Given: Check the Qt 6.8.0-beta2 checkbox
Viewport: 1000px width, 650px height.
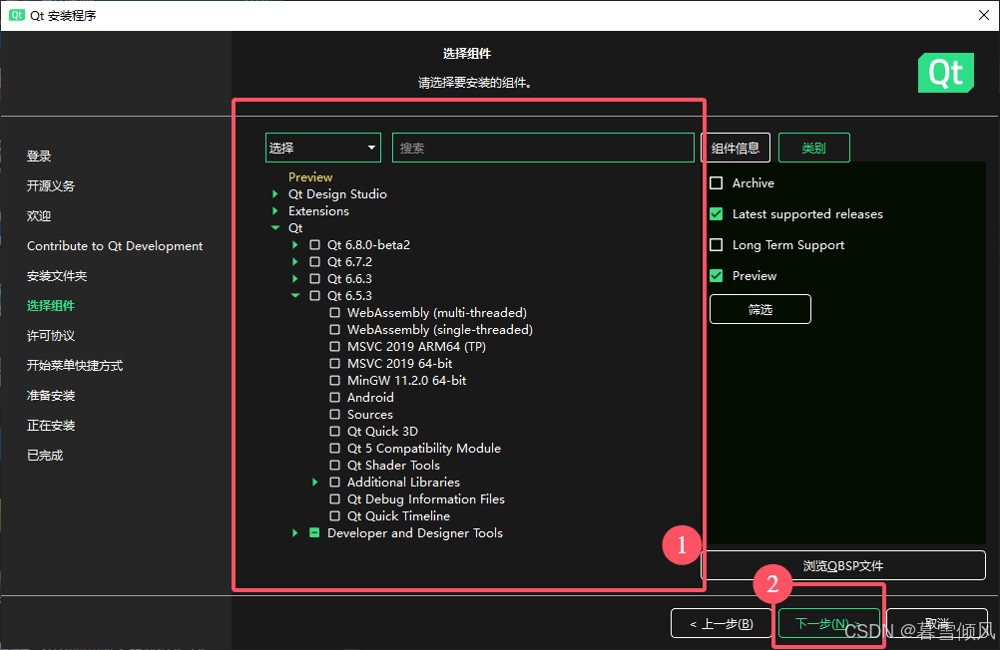Looking at the screenshot, I should coord(314,244).
